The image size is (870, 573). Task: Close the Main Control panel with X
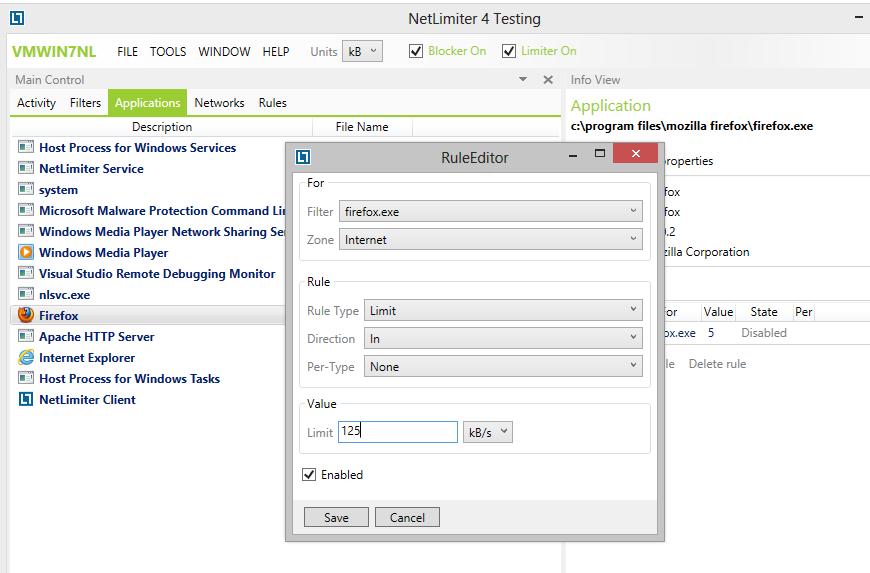[547, 80]
